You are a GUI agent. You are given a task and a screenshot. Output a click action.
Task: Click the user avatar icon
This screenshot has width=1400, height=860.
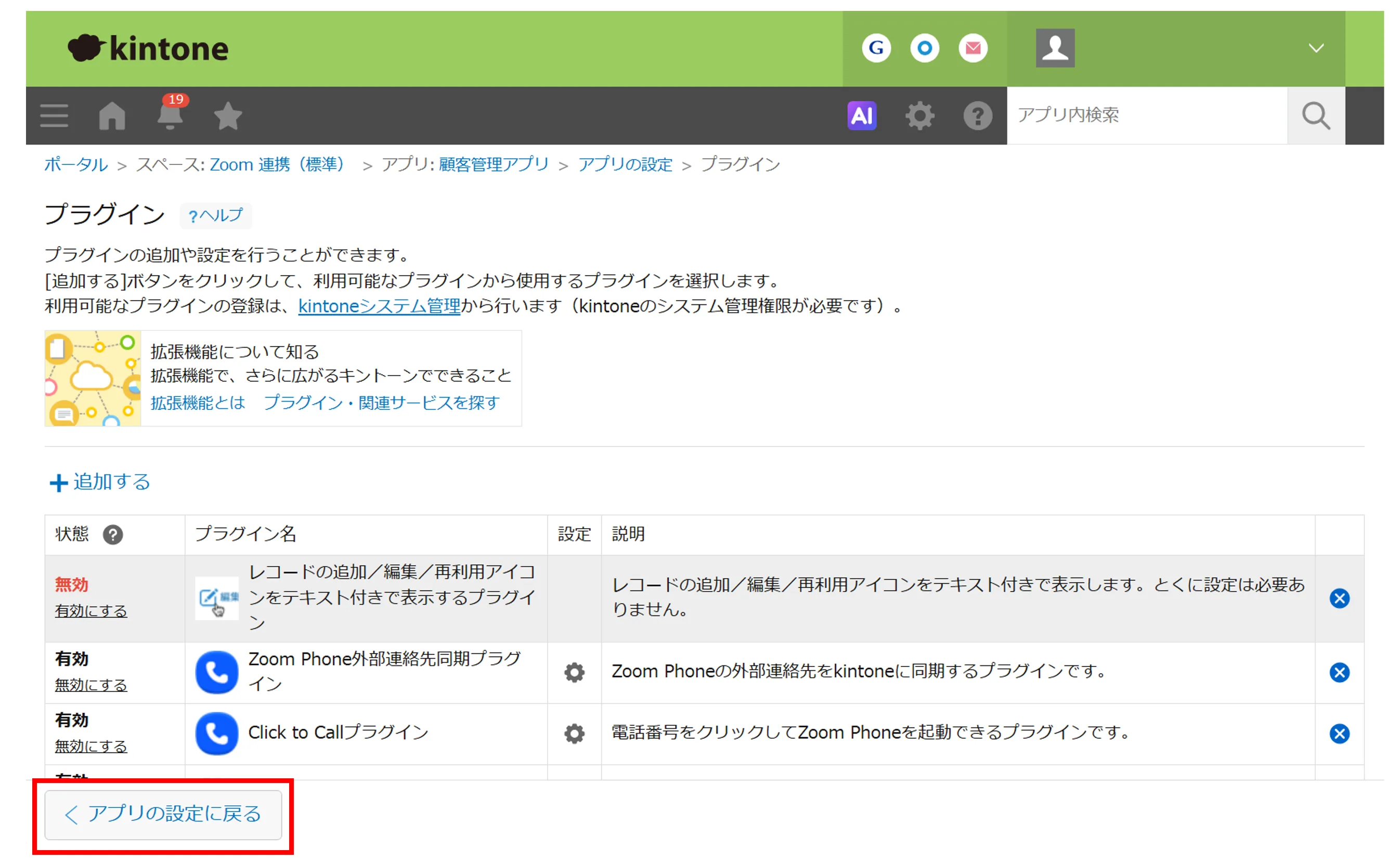coord(1055,48)
